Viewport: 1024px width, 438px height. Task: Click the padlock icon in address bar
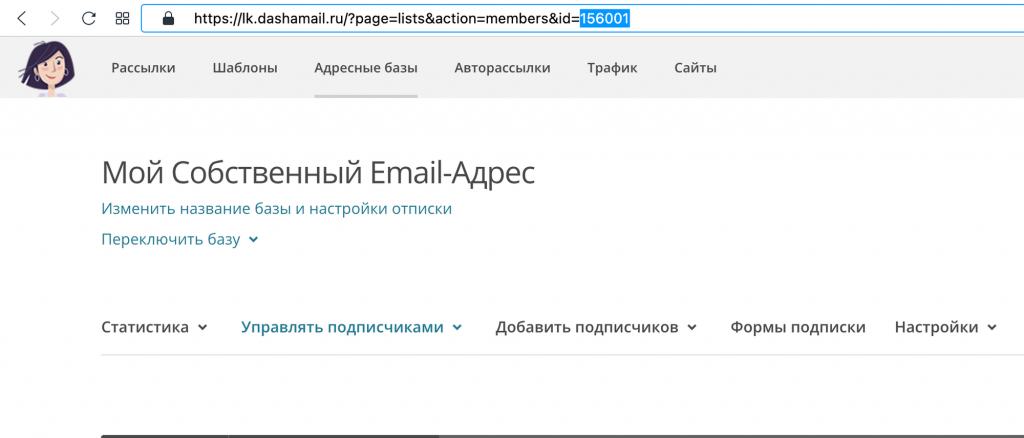tap(168, 18)
